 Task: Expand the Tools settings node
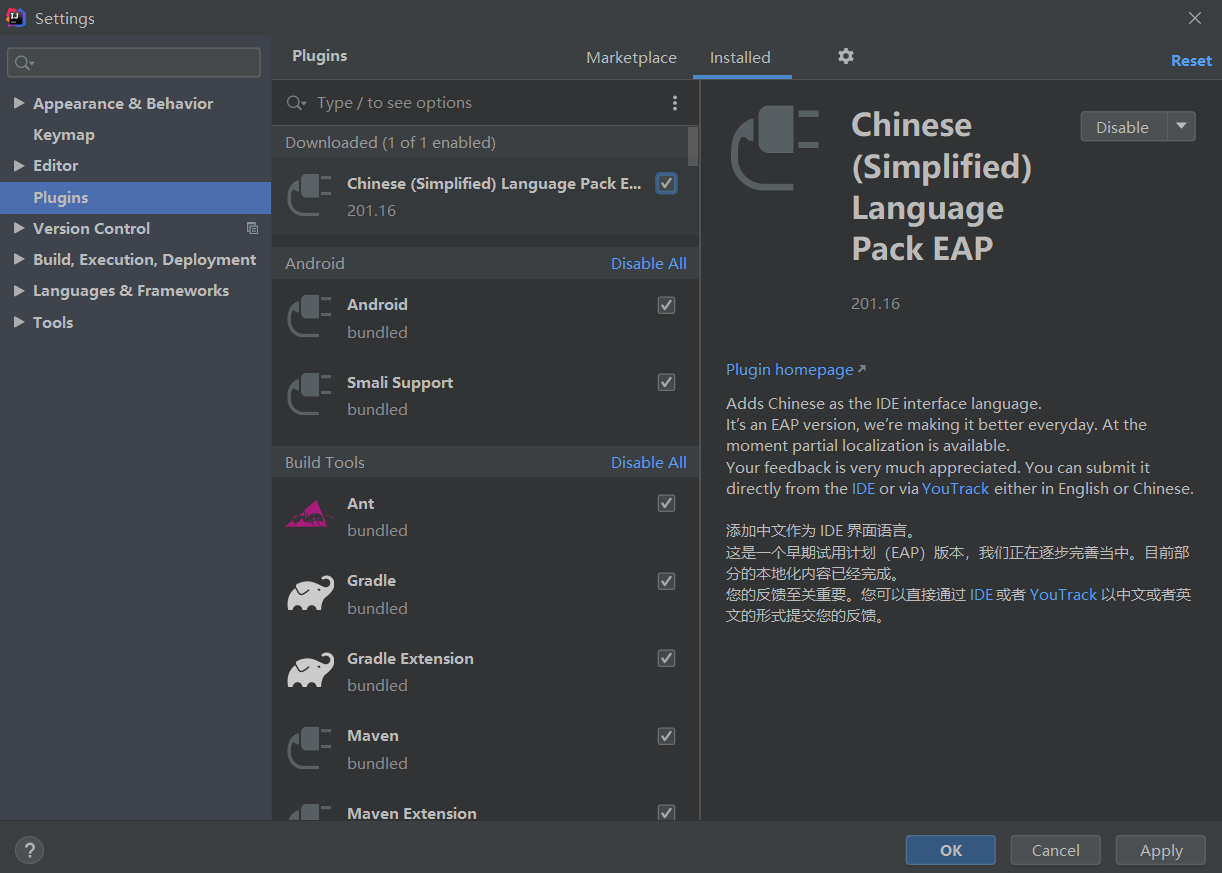coord(19,322)
